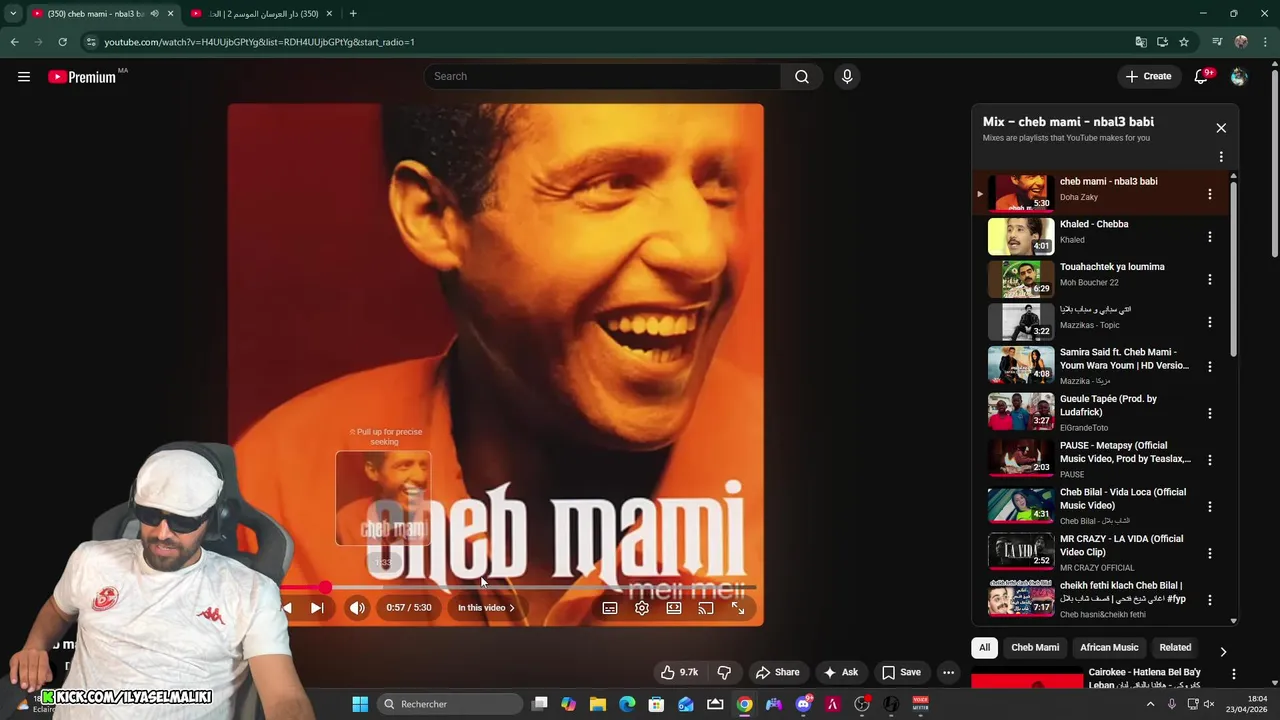This screenshot has height=720, width=1280.
Task: Open File Explorer from taskbar
Action: (598, 704)
